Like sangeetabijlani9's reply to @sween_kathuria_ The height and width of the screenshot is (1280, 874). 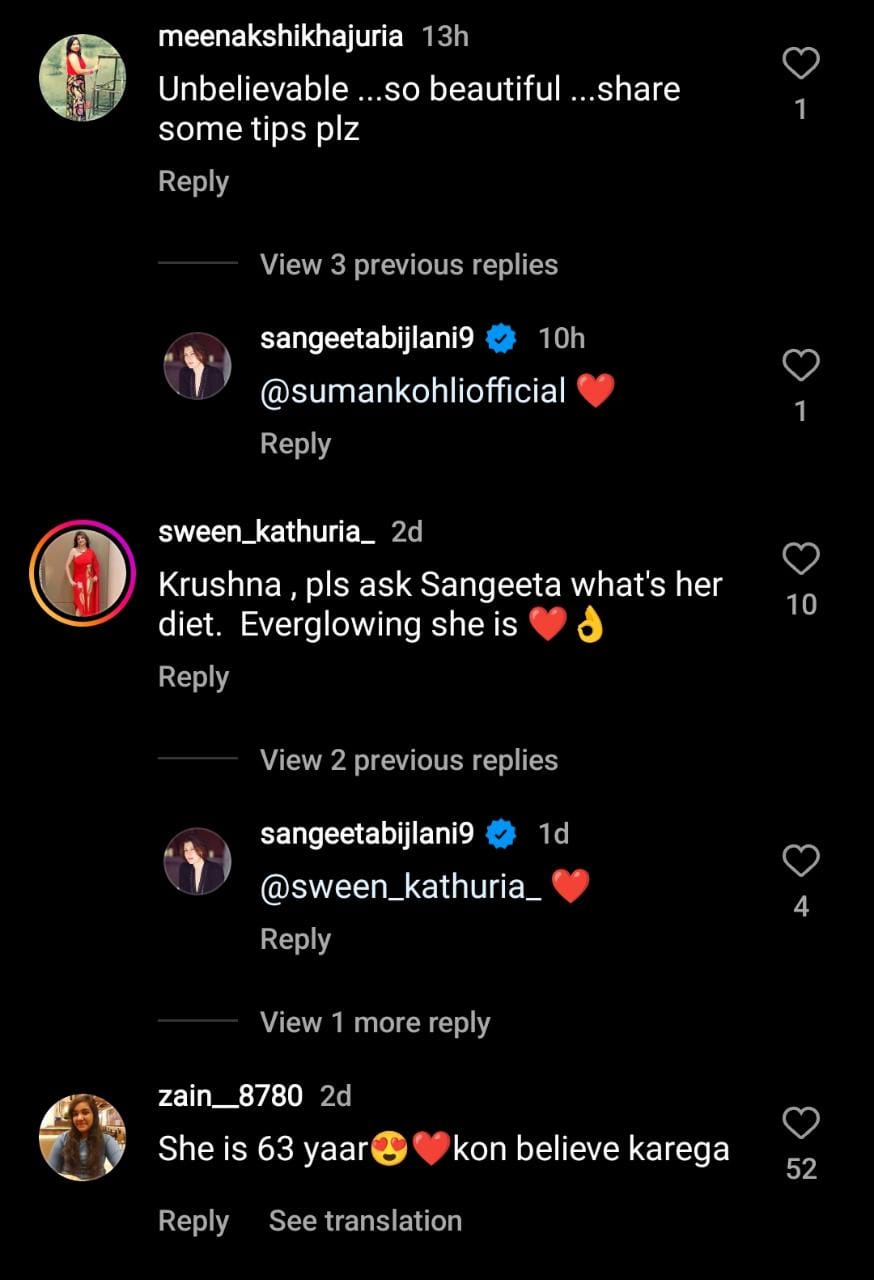click(800, 862)
